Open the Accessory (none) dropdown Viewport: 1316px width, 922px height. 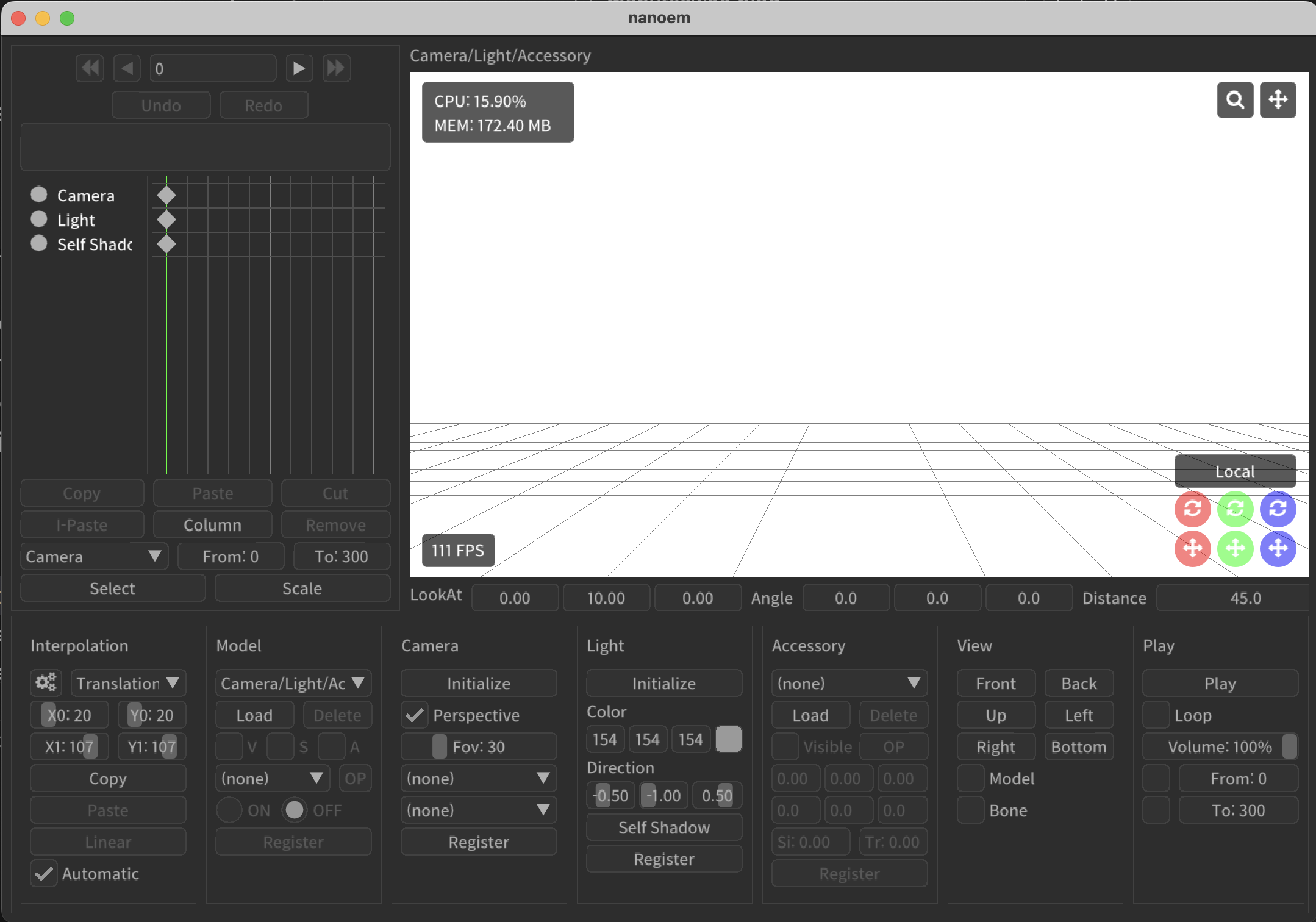click(x=849, y=683)
